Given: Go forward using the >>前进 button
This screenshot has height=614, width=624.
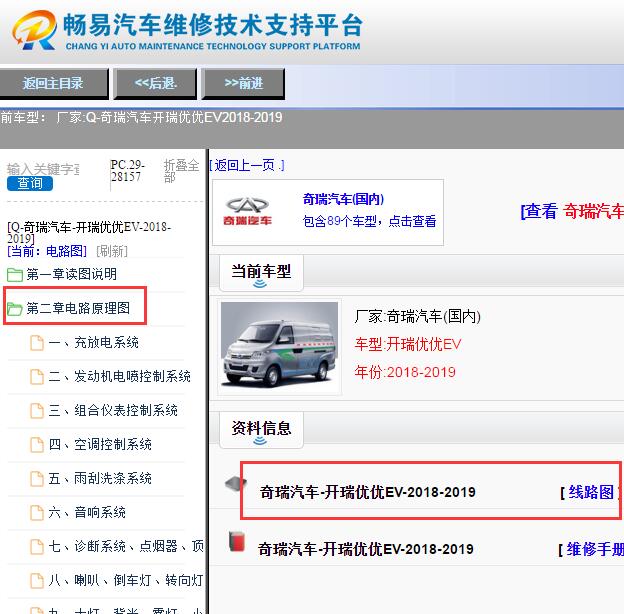Looking at the screenshot, I should [243, 84].
